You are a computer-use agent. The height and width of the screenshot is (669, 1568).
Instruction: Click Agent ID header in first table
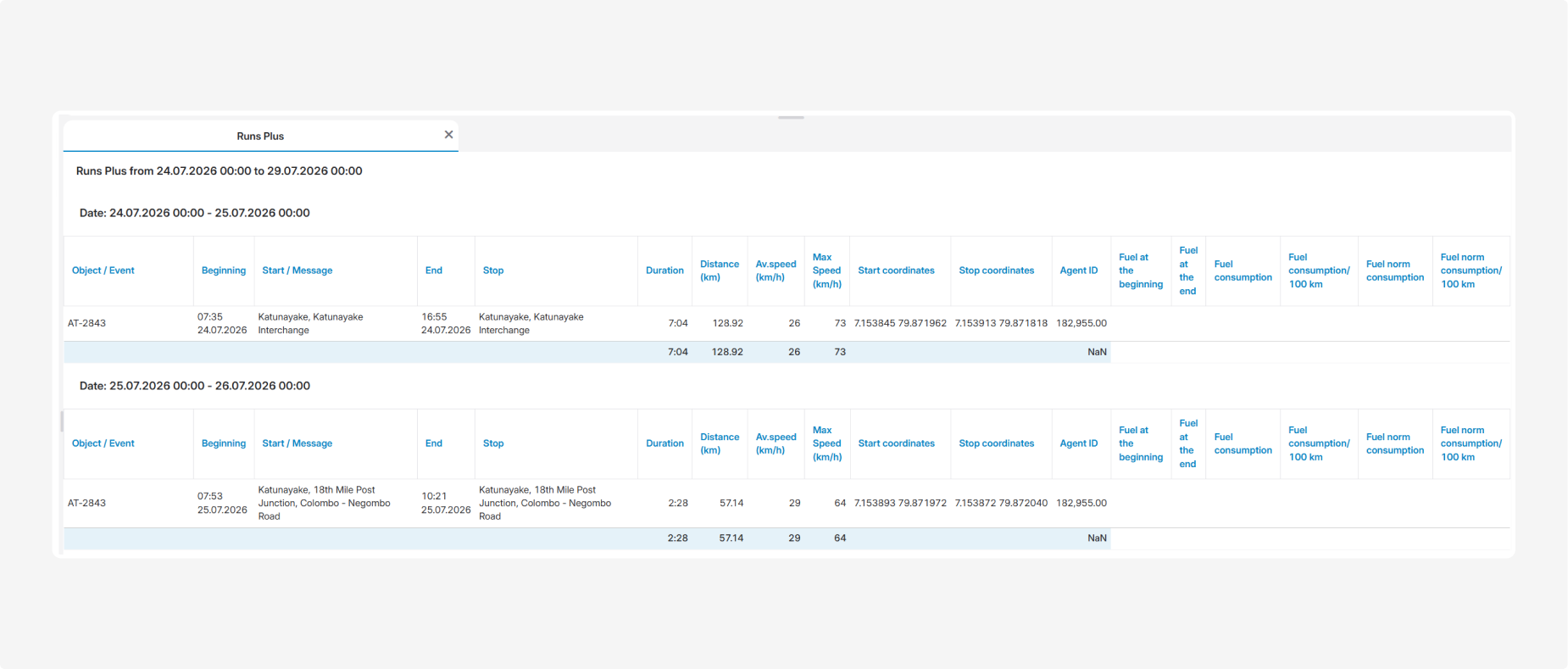pyautogui.click(x=1079, y=270)
